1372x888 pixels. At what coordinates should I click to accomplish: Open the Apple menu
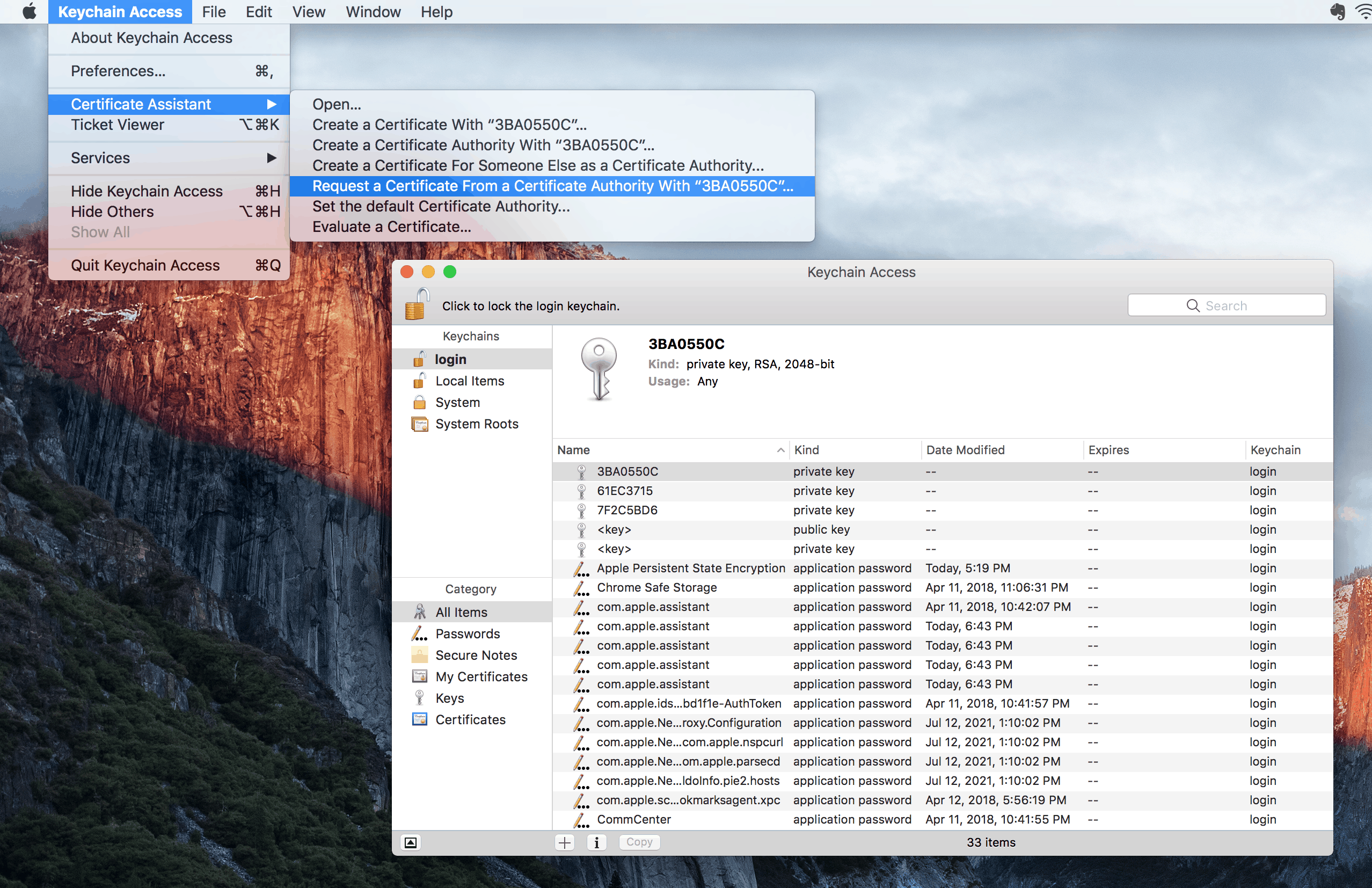tap(29, 11)
